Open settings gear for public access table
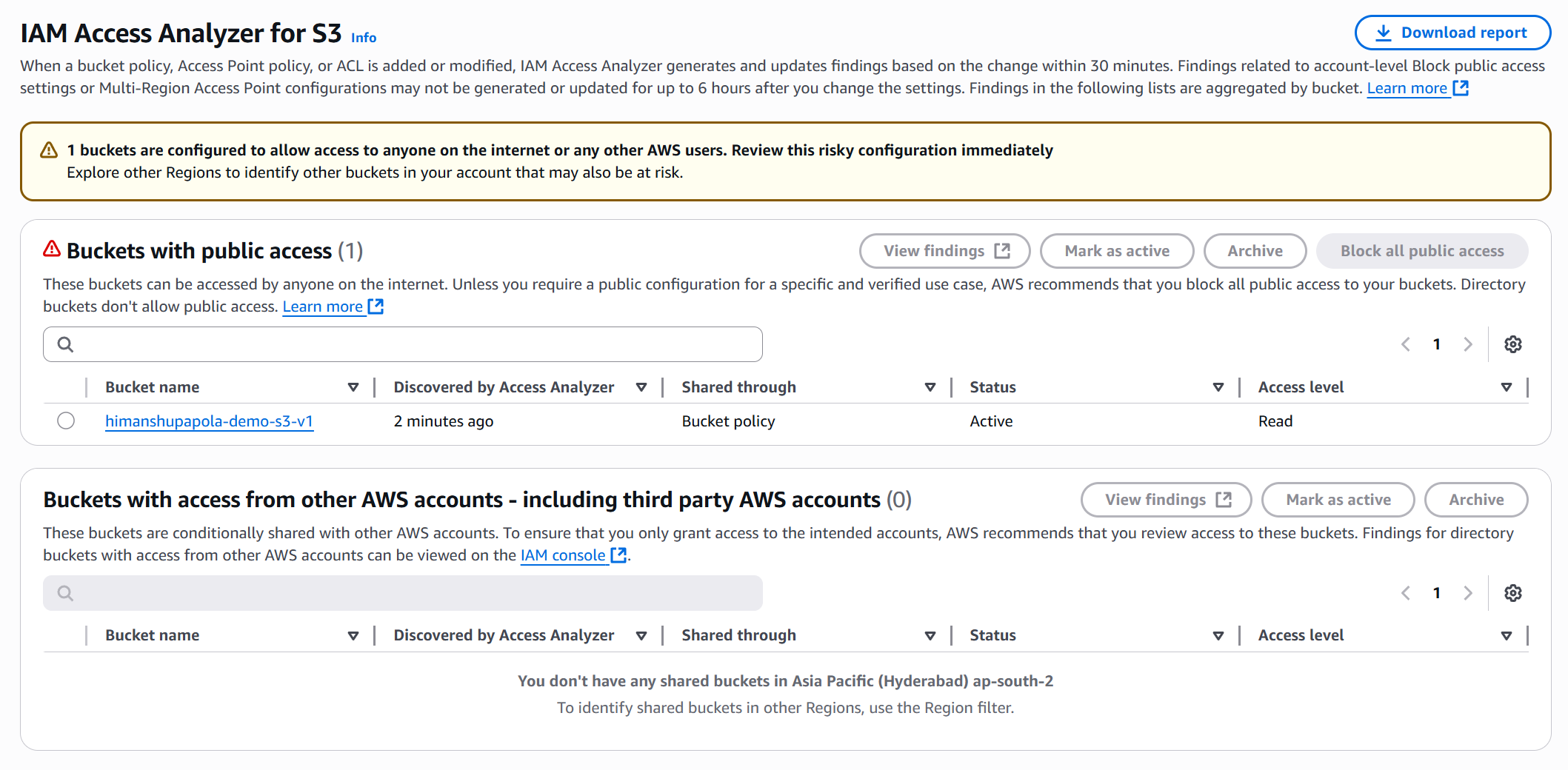1568x770 pixels. (1512, 344)
